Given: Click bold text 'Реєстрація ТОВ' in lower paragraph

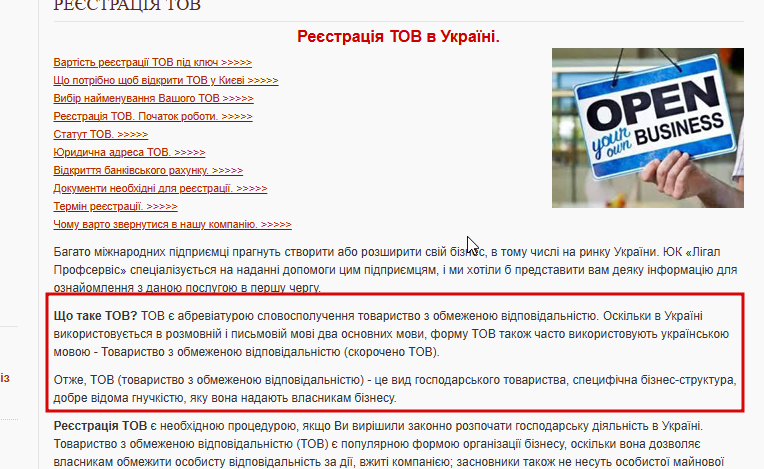Looking at the screenshot, I should [x=100, y=426].
